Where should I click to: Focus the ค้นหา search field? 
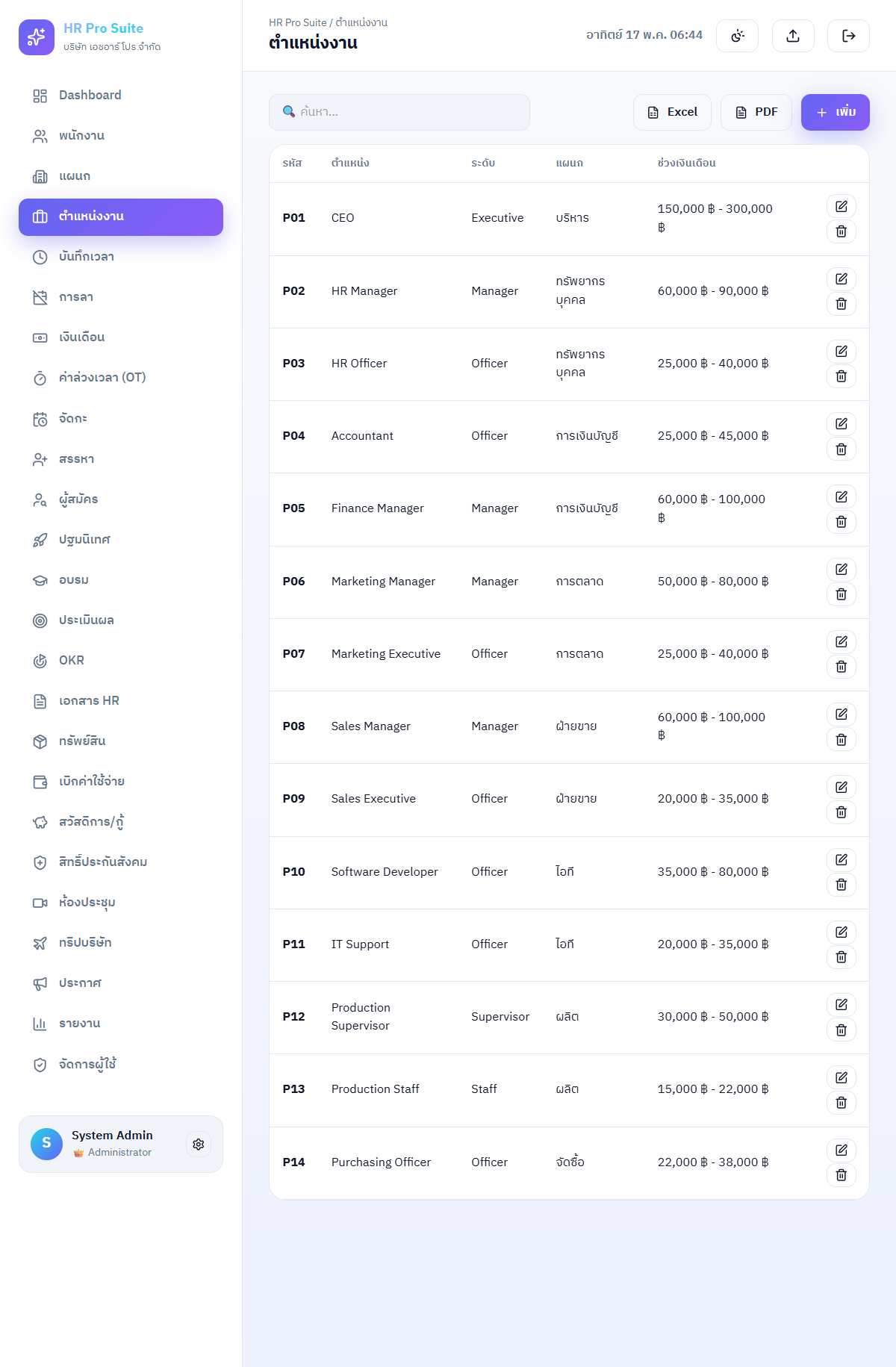399,112
